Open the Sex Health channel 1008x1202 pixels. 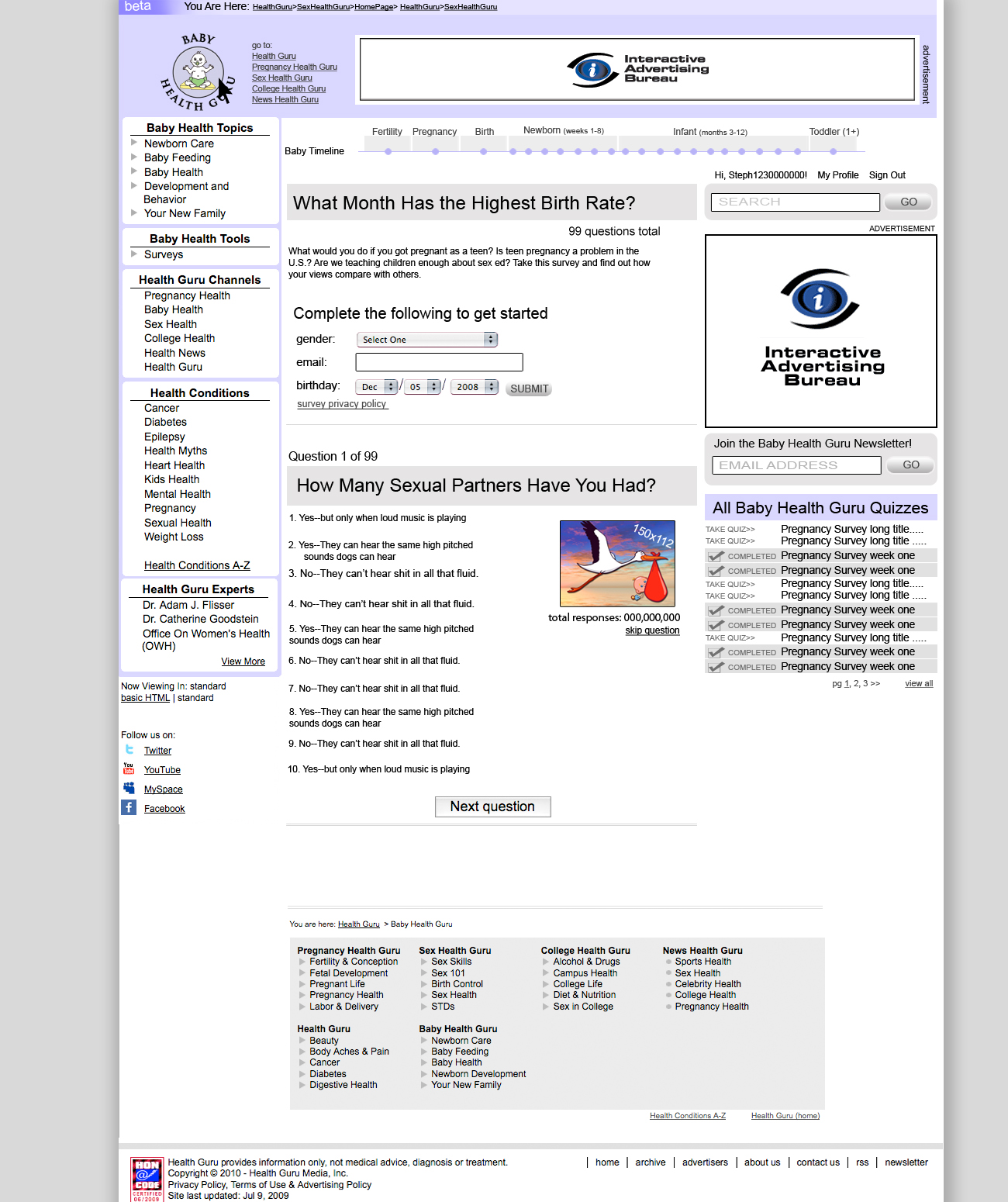pos(171,324)
